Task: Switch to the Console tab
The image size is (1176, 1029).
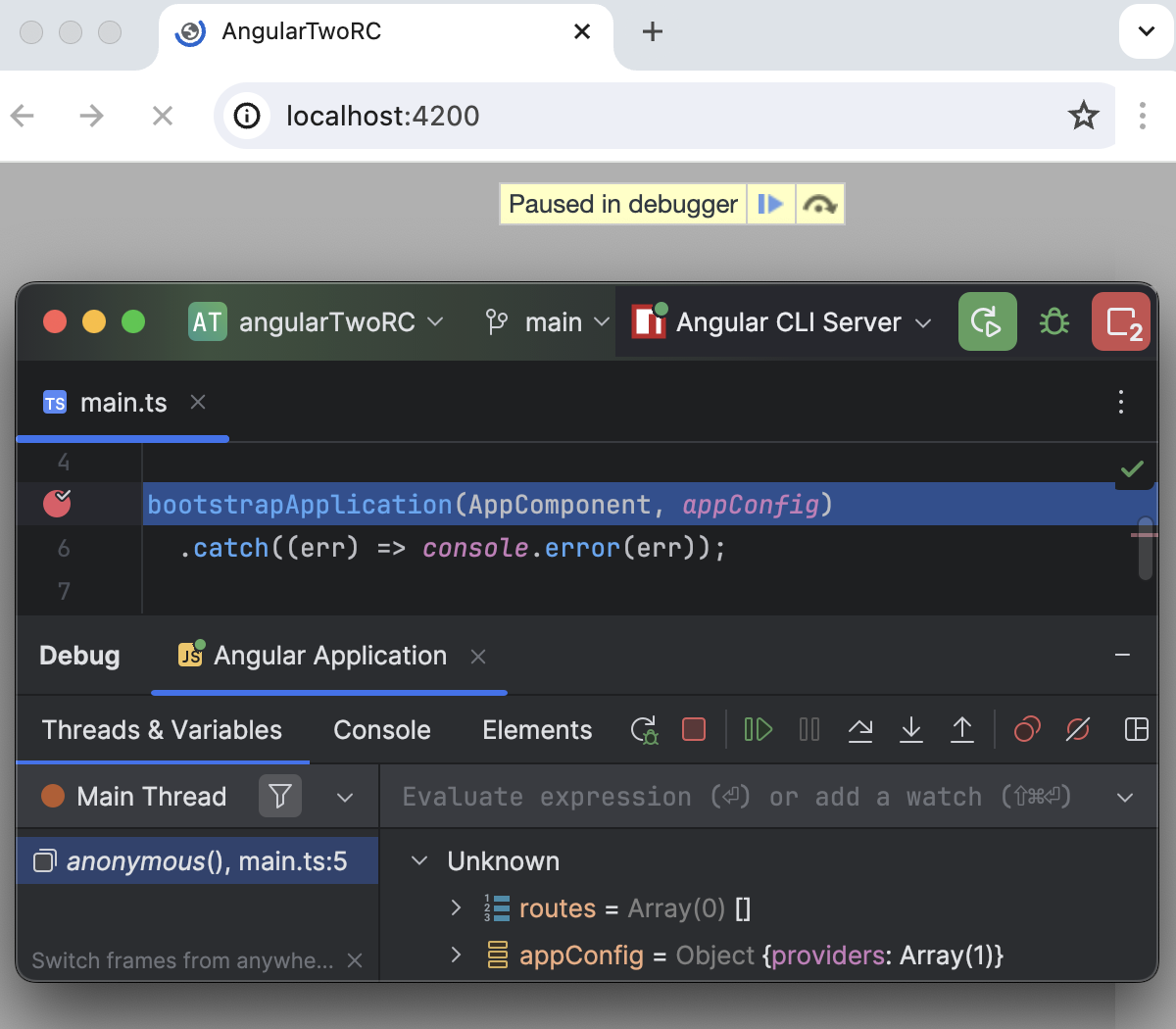Action: [x=381, y=729]
